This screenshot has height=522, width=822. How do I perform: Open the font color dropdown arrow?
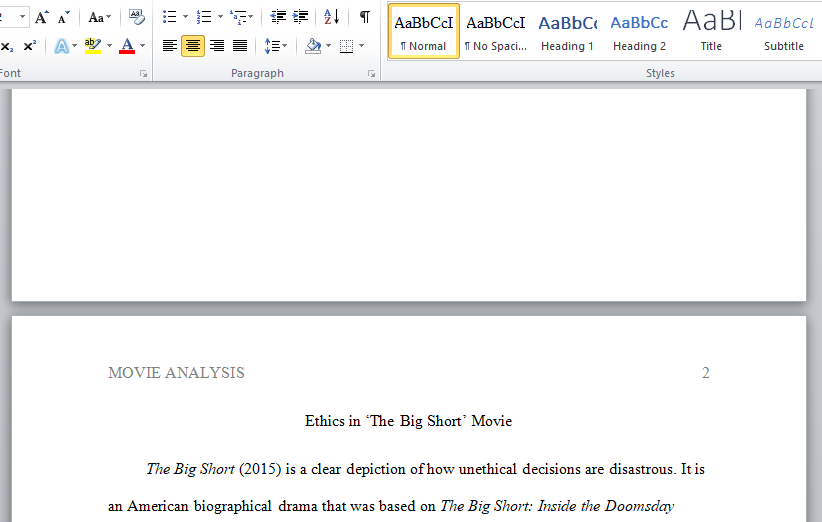142,46
